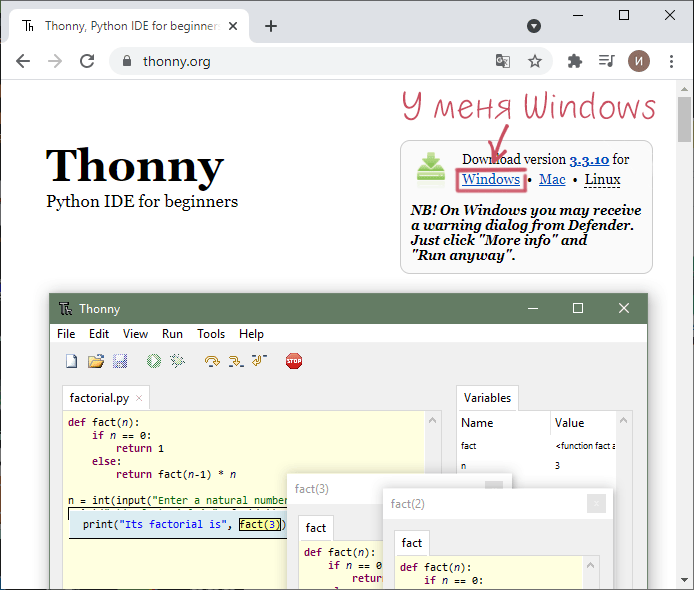Download Thonny for Windows link
Image resolution: width=694 pixels, height=590 pixels.
(491, 179)
